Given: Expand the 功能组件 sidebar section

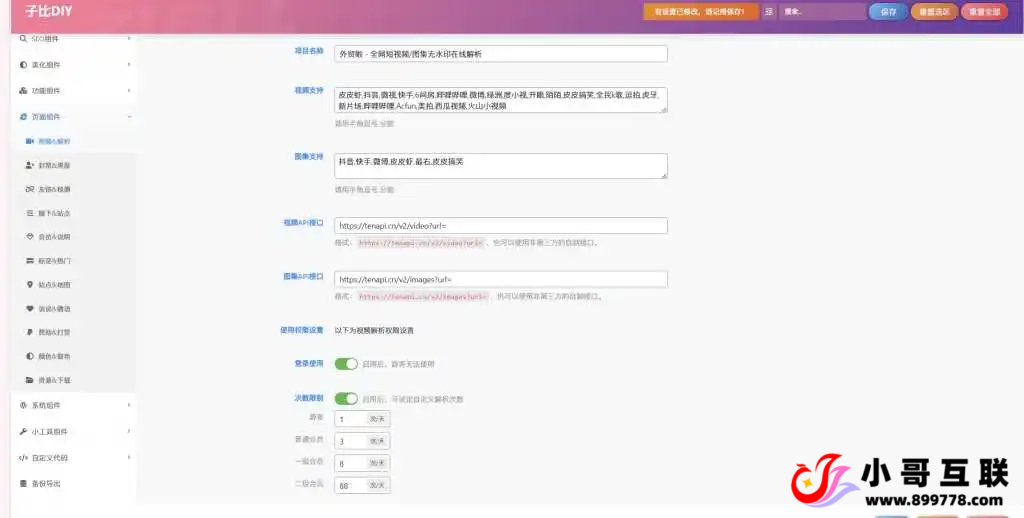Looking at the screenshot, I should click(74, 90).
